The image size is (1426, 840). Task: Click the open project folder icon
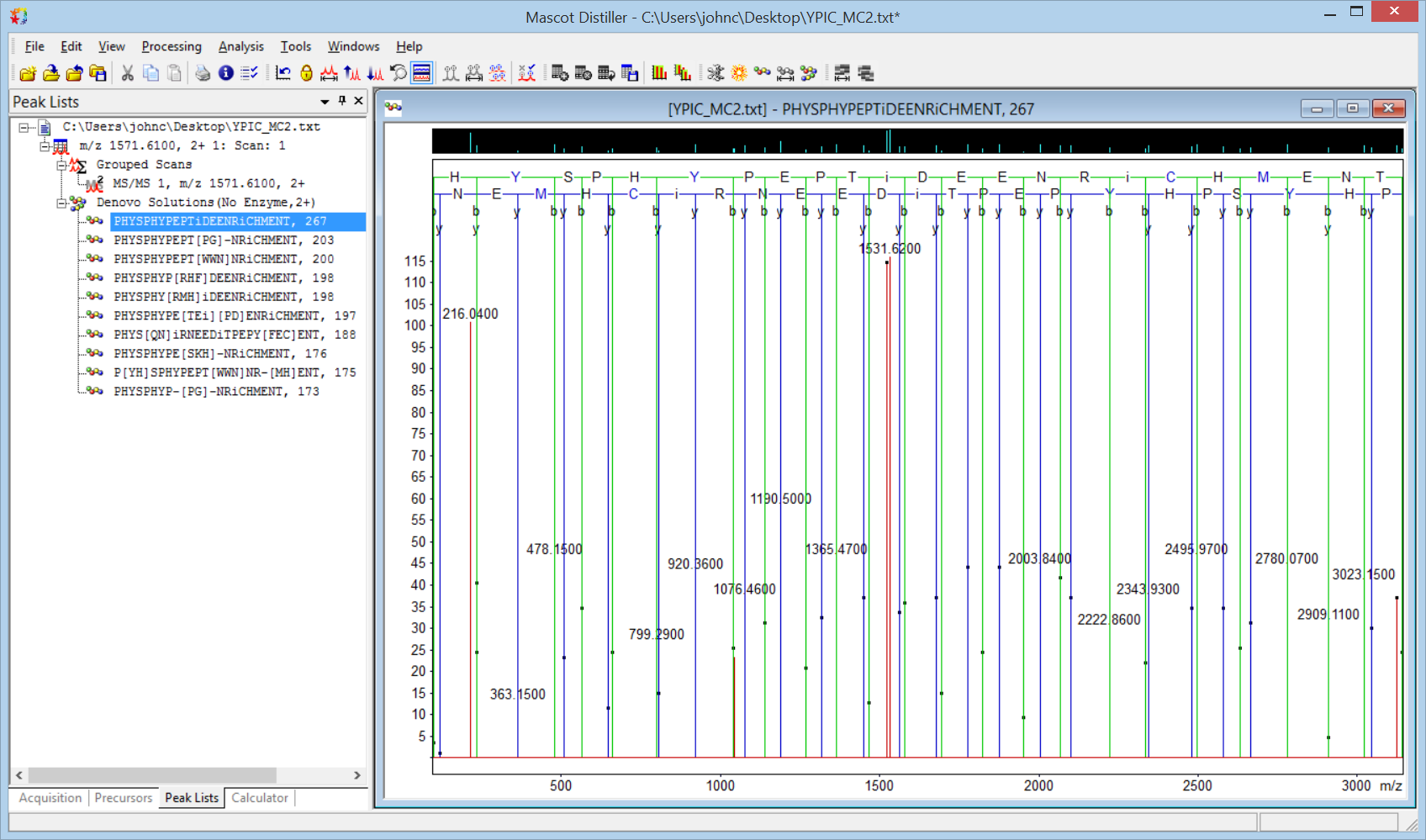point(51,73)
